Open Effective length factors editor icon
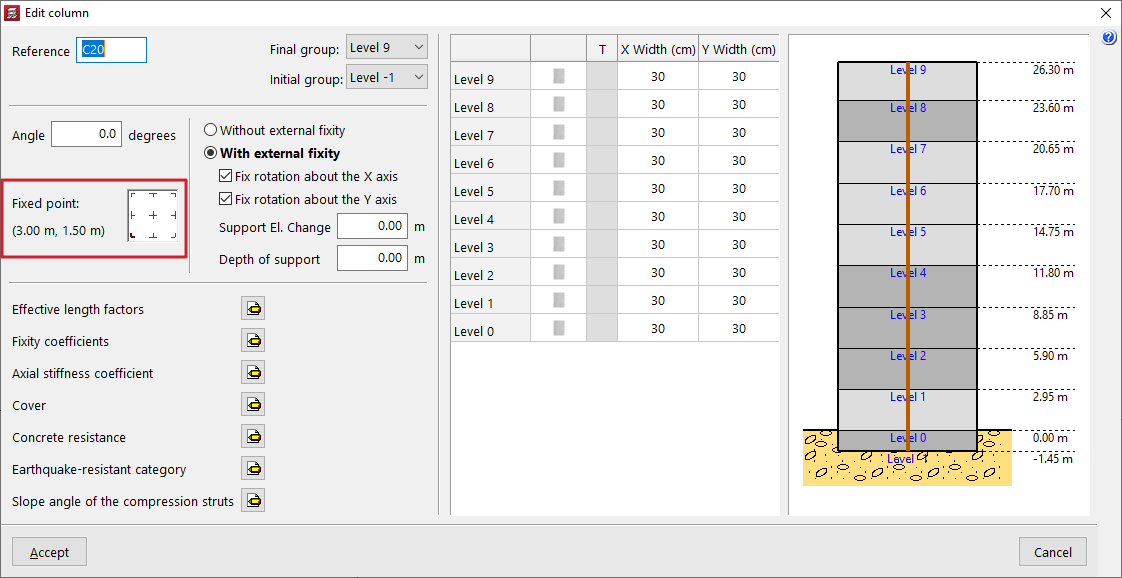Image resolution: width=1122 pixels, height=578 pixels. (253, 309)
